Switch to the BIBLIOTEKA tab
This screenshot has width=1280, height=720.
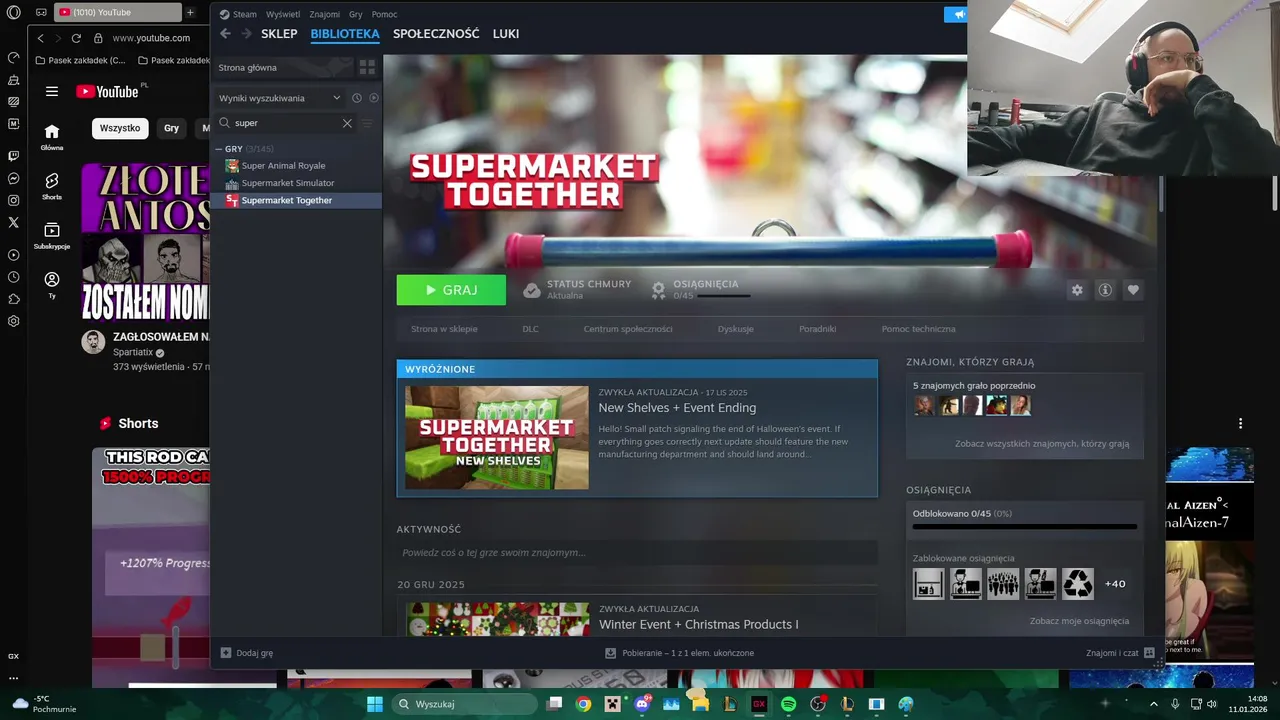pyautogui.click(x=345, y=33)
